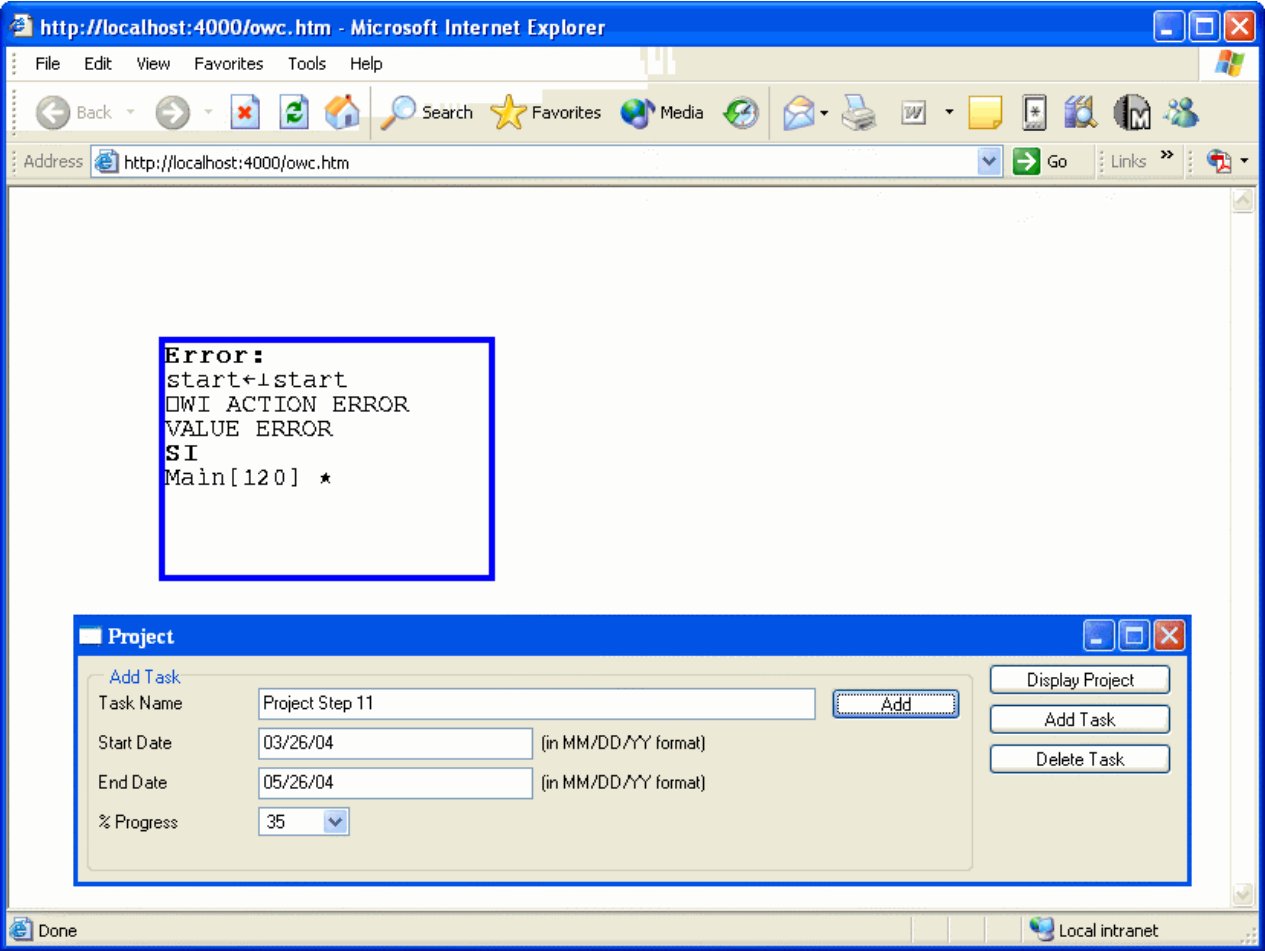Screen dimensions: 1265x951
Task: Click the 'WI ACTION ERROR' text line
Action: coord(287,405)
